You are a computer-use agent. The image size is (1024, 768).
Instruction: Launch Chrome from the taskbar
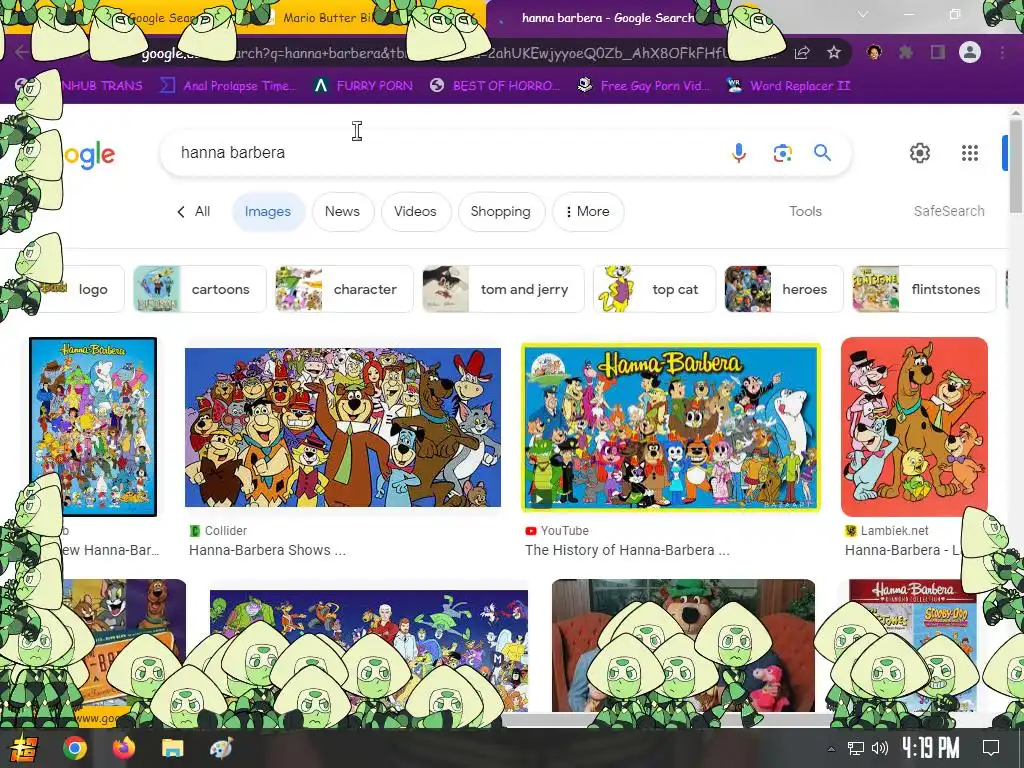[75, 748]
